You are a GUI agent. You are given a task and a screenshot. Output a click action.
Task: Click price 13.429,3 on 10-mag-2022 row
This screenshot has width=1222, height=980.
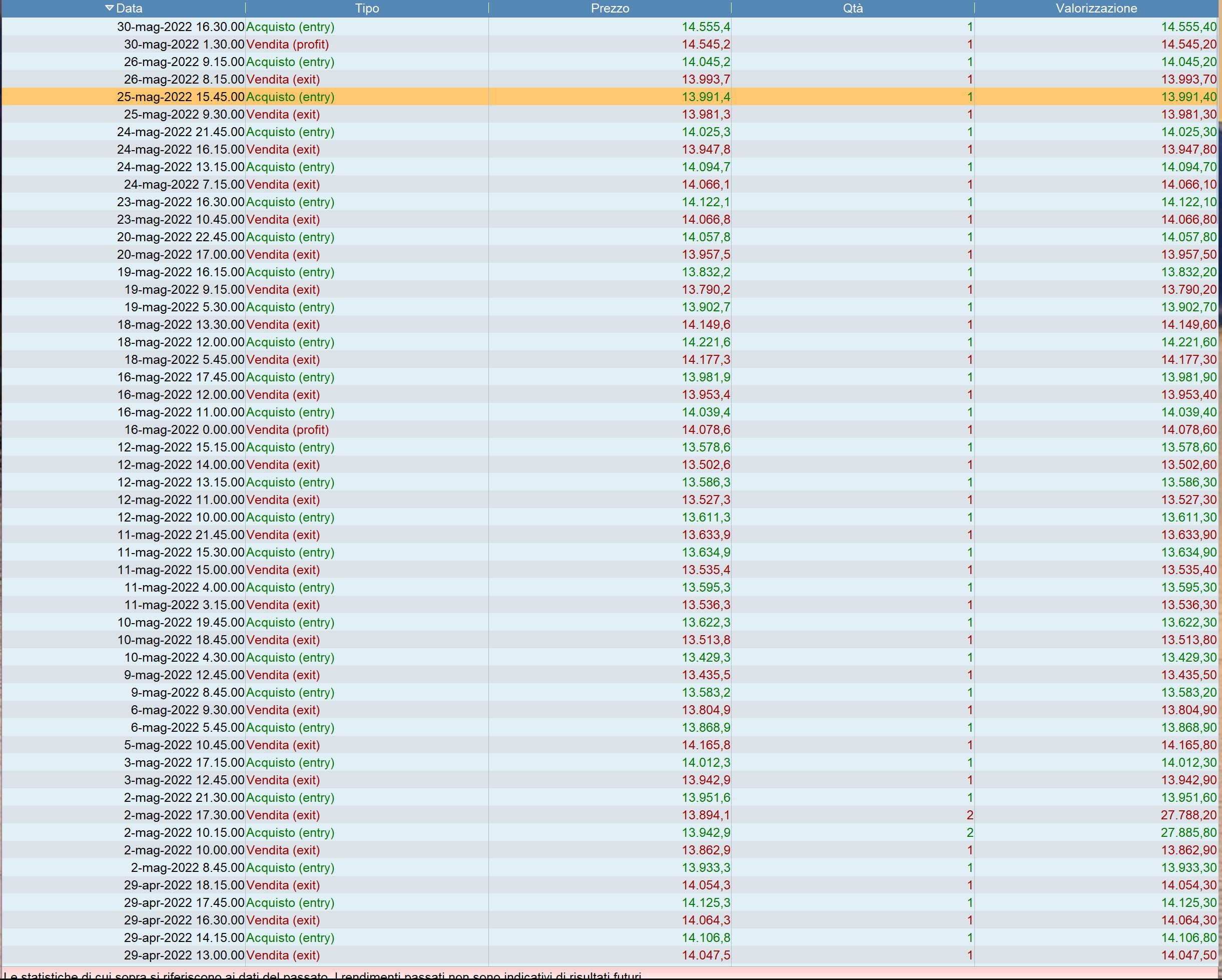(706, 658)
